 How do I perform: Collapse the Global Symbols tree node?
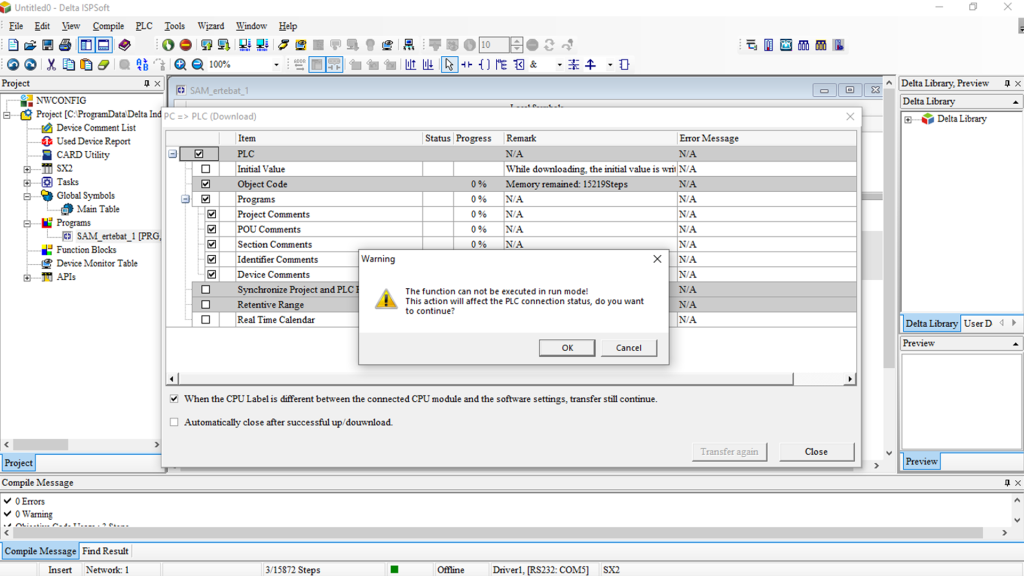tap(27, 196)
